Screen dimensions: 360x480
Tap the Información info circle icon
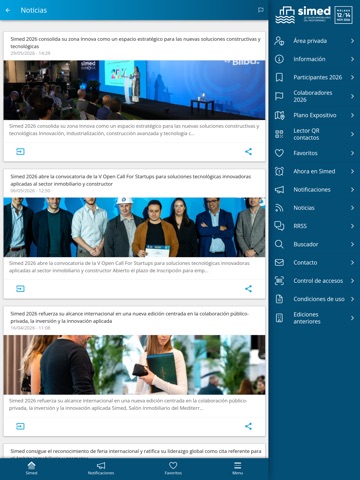pos(279,59)
